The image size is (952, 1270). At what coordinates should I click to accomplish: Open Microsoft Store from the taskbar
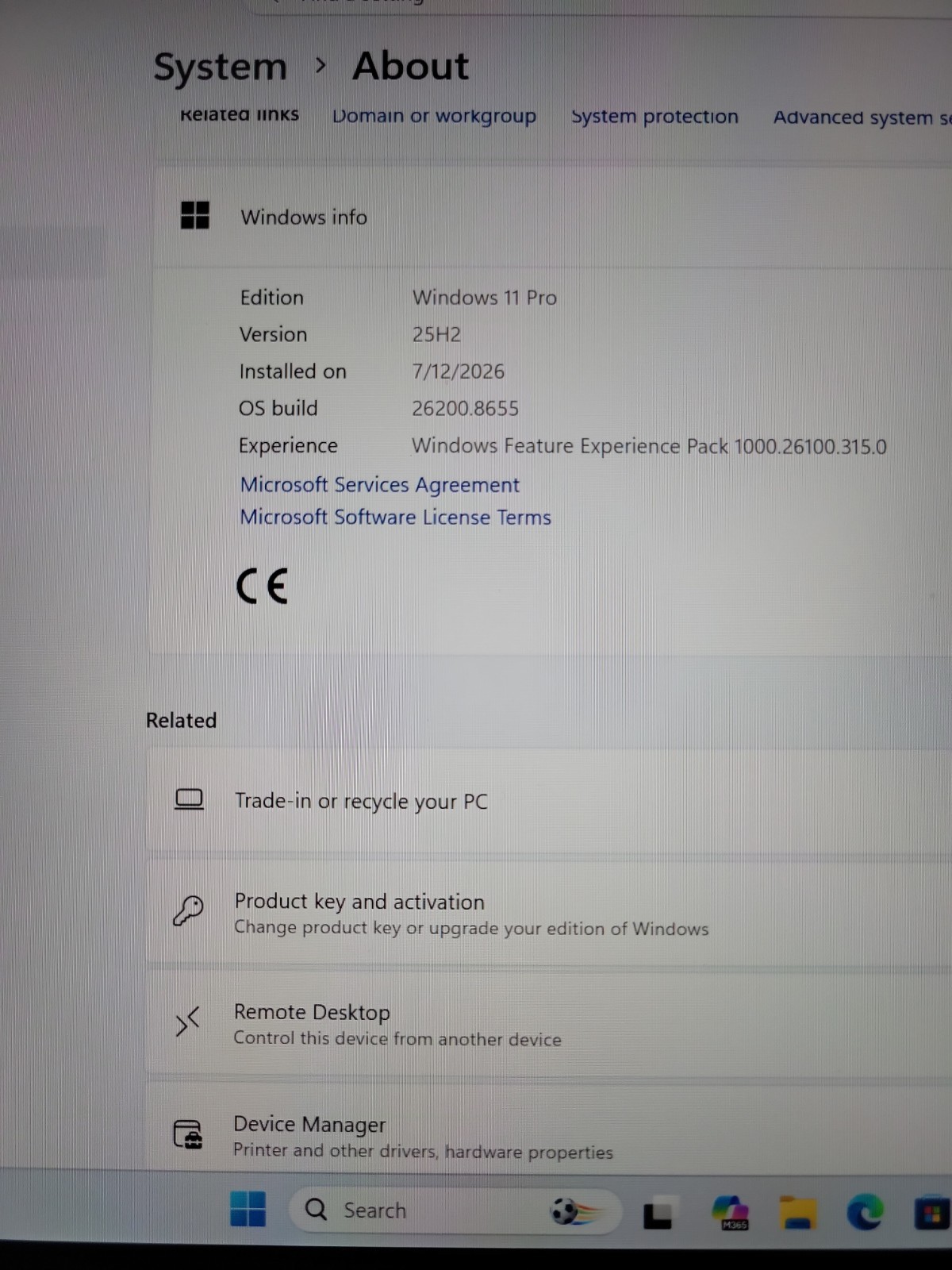933,1213
